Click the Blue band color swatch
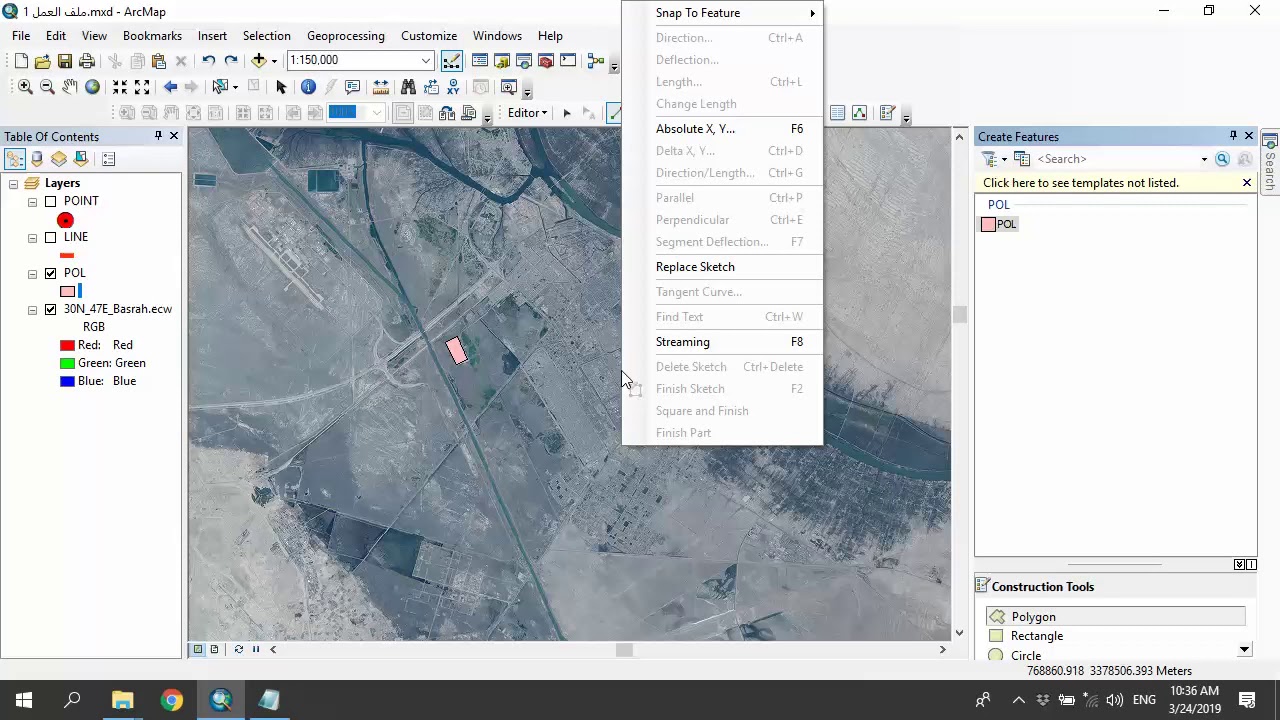1280x720 pixels. pyautogui.click(x=67, y=381)
